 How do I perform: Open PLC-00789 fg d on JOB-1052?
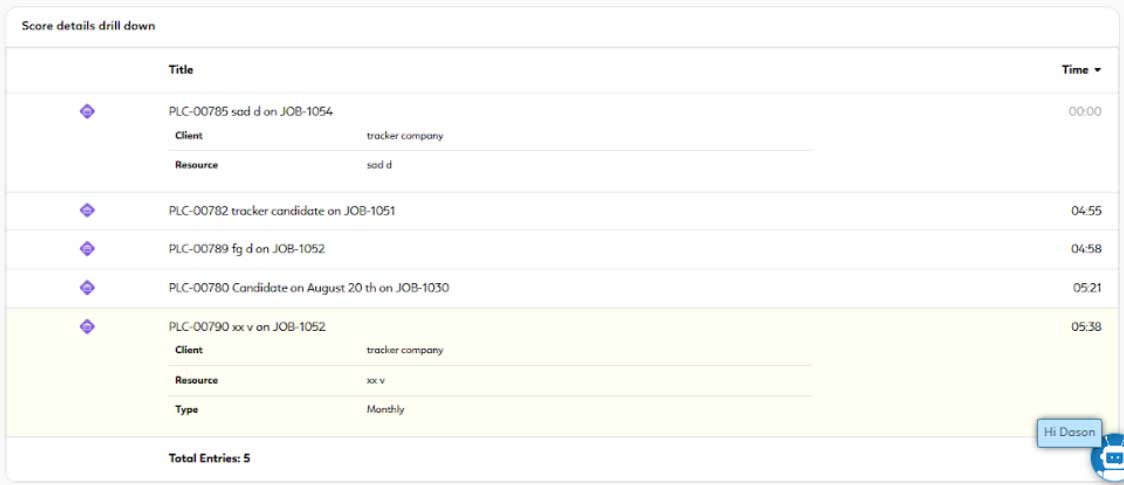pyautogui.click(x=247, y=249)
